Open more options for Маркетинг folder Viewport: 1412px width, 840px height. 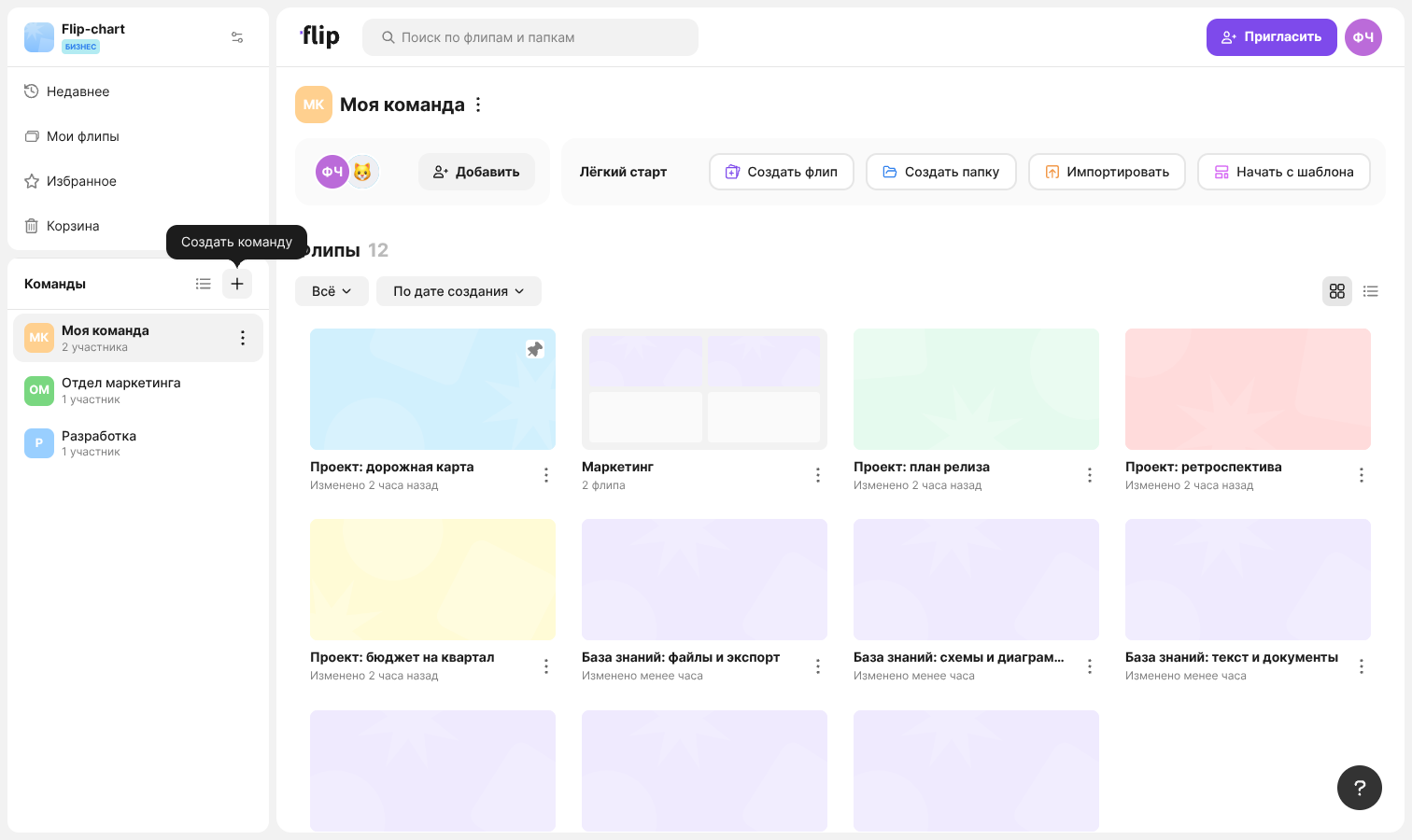[818, 475]
